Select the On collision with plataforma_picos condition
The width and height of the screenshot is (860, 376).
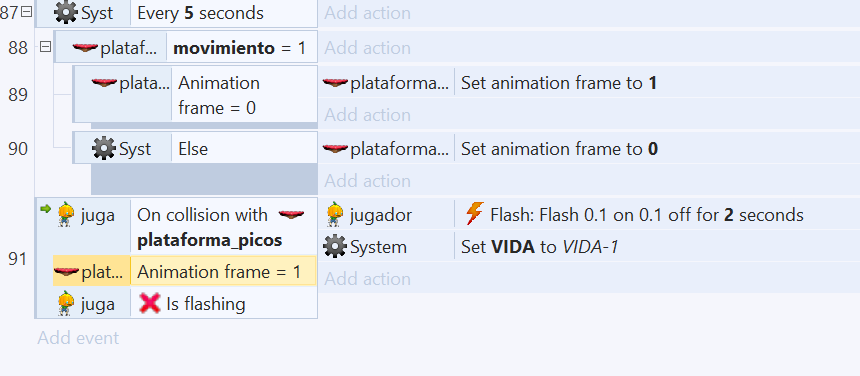220,227
